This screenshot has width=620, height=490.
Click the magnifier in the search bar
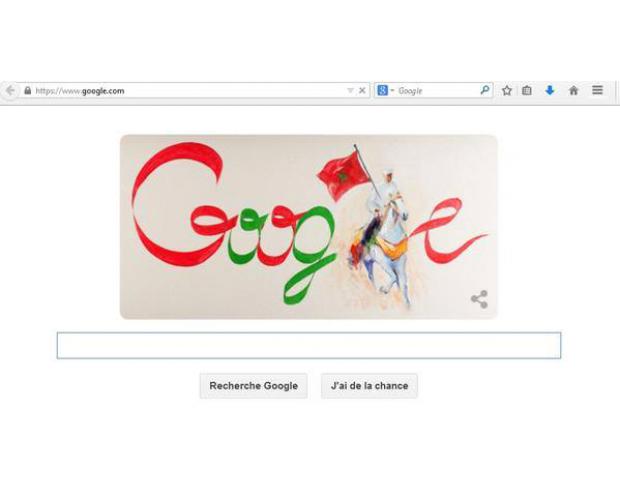pyautogui.click(x=485, y=91)
